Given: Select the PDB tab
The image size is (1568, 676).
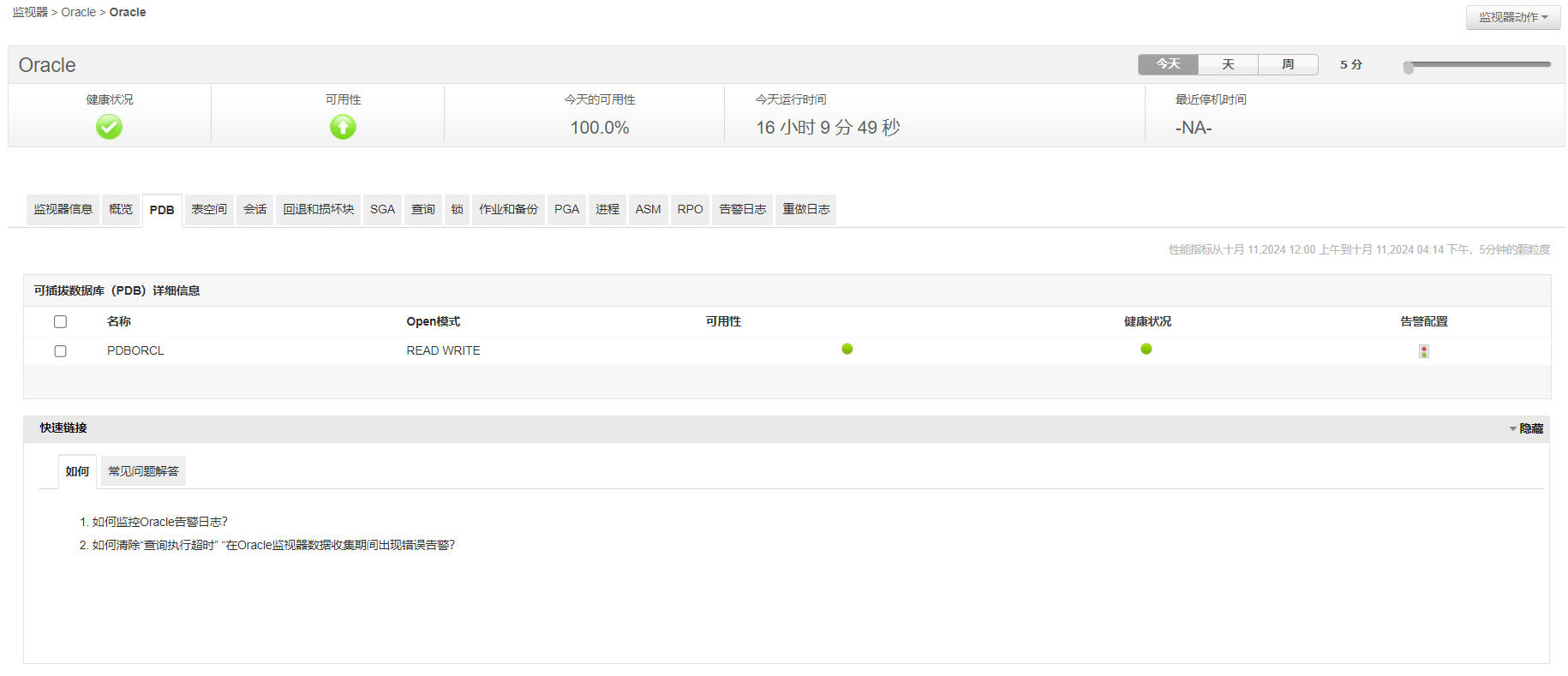Looking at the screenshot, I should pyautogui.click(x=162, y=211).
